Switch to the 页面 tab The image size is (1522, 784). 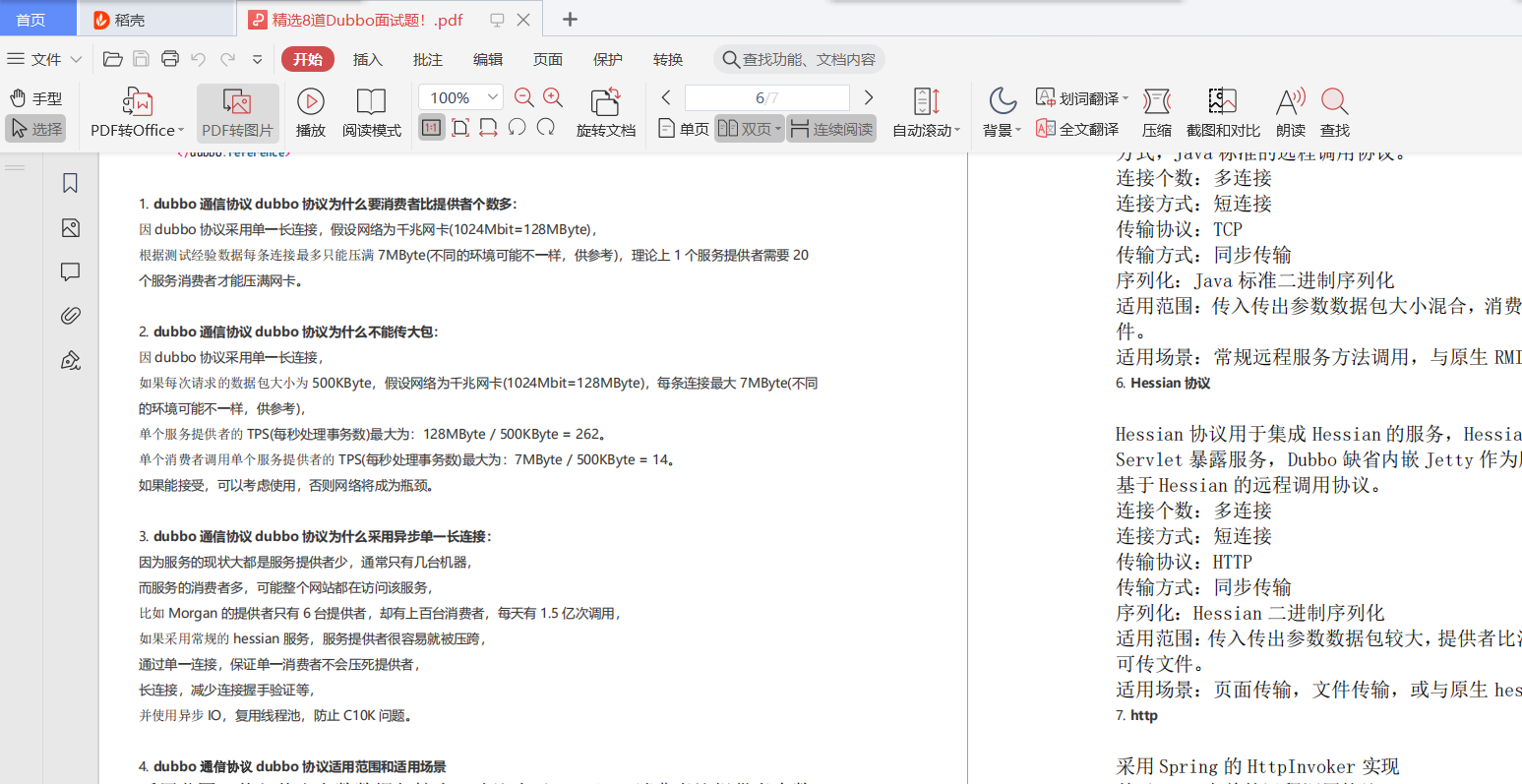(548, 59)
